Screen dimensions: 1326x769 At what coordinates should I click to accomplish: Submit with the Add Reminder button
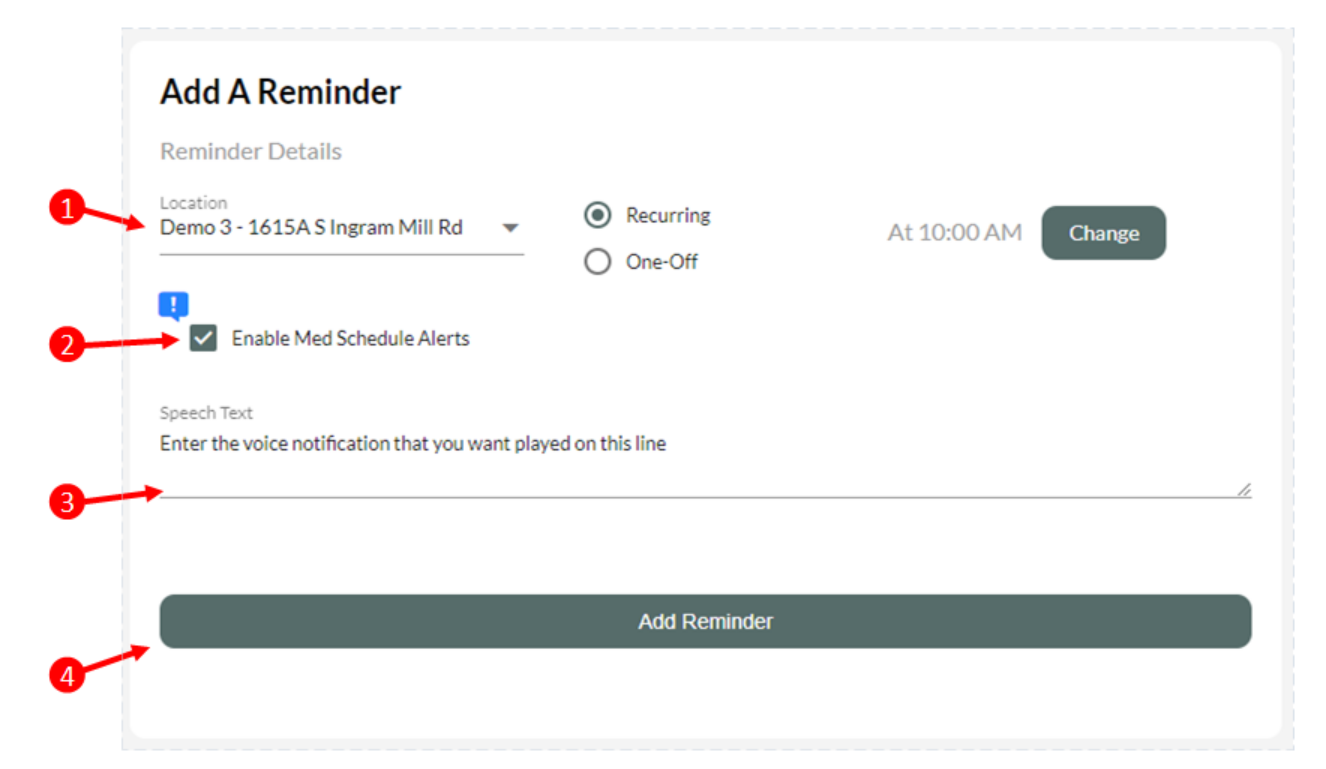pyautogui.click(x=705, y=621)
